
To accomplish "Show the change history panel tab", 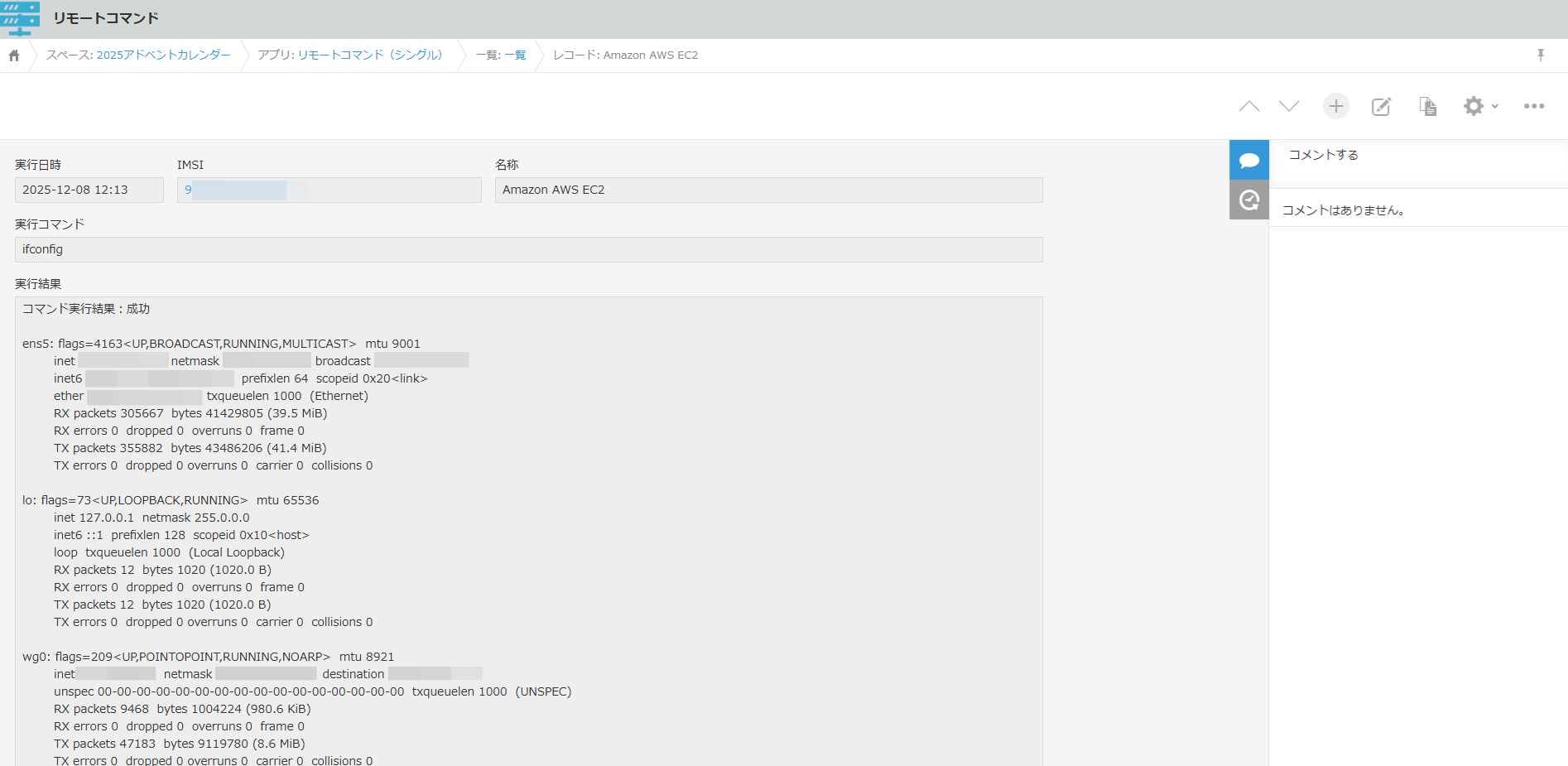I will point(1249,200).
